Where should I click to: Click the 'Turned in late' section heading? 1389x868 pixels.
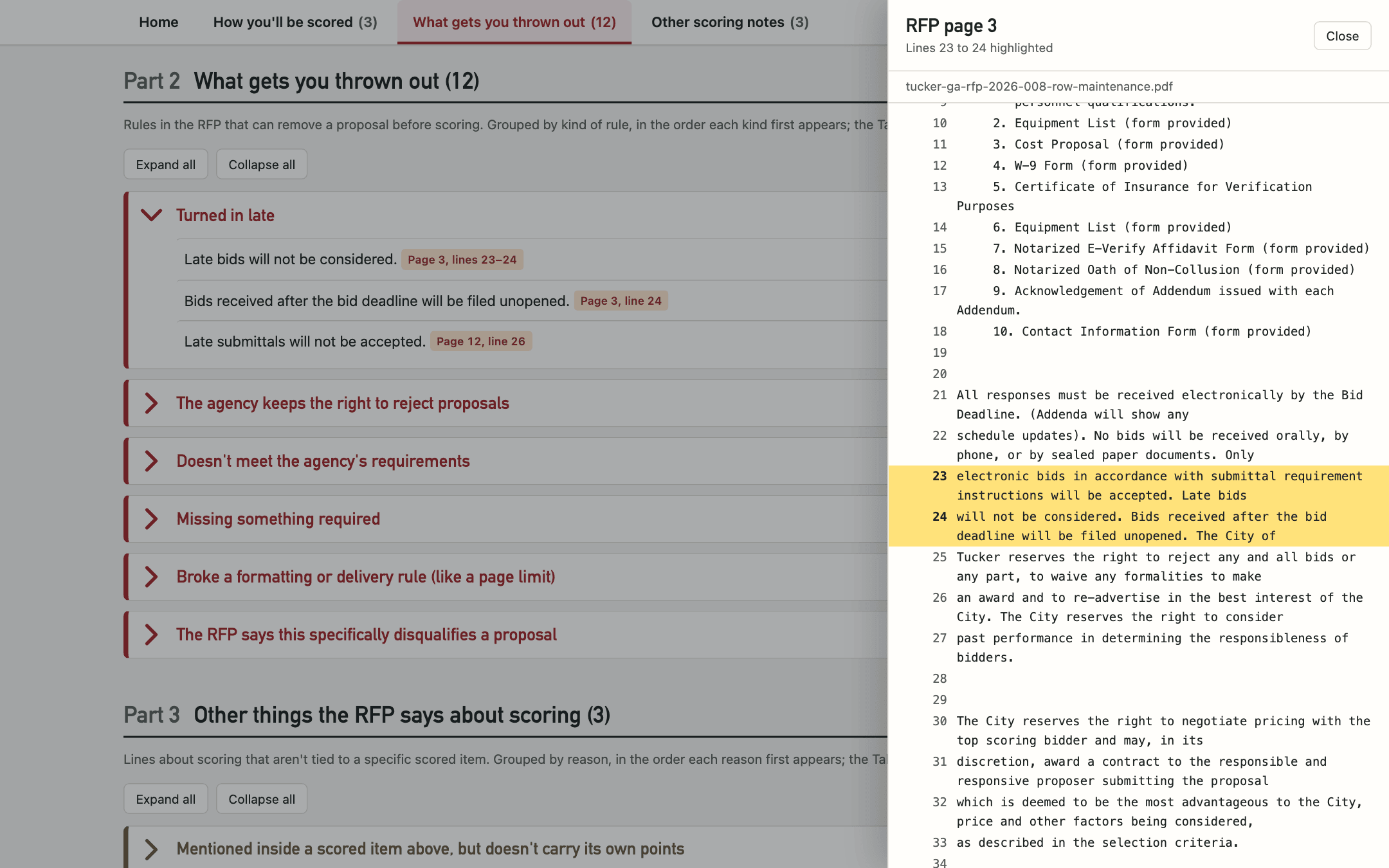coord(225,215)
